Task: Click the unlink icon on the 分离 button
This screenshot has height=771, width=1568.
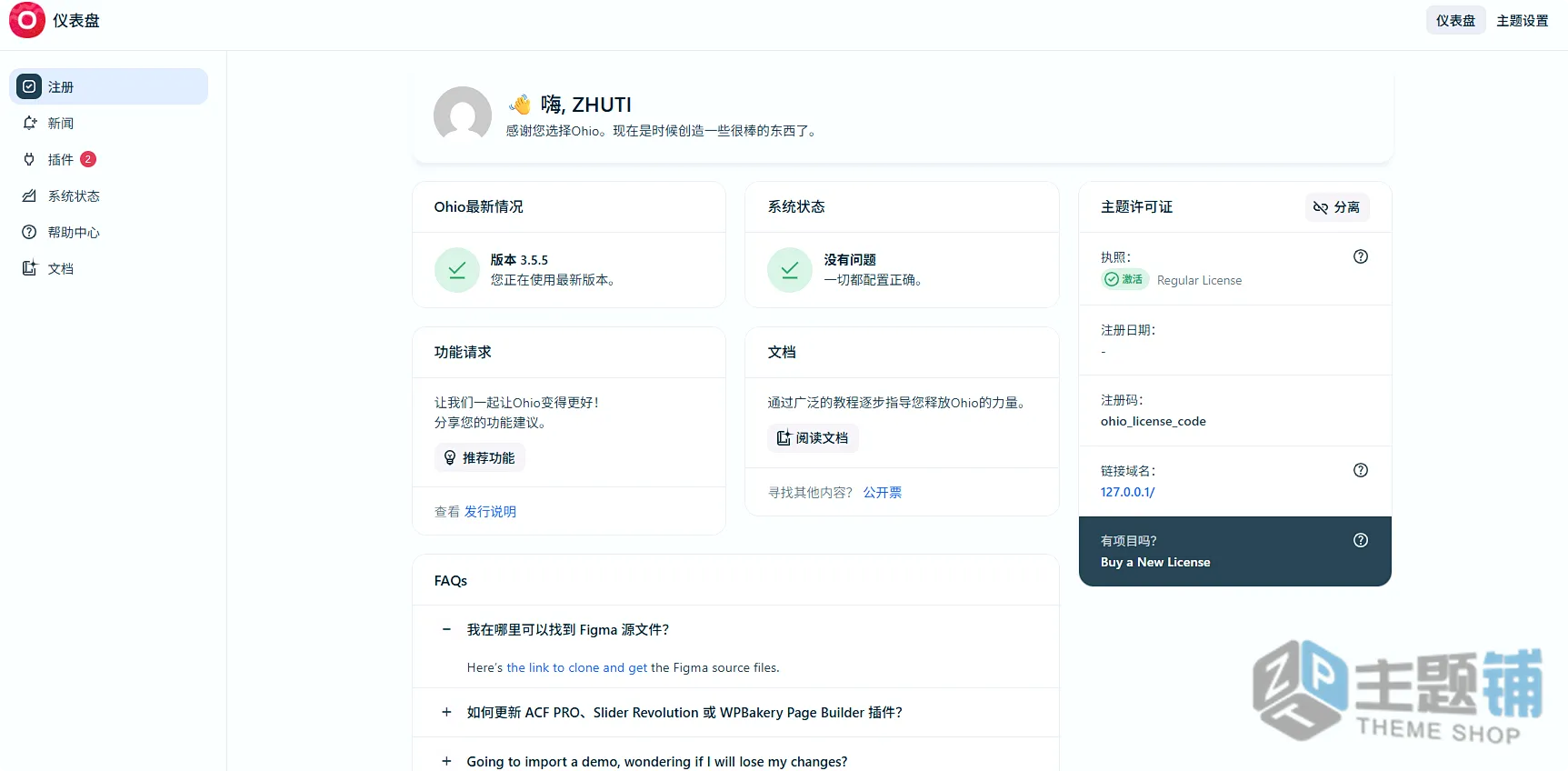Action: pos(1321,207)
